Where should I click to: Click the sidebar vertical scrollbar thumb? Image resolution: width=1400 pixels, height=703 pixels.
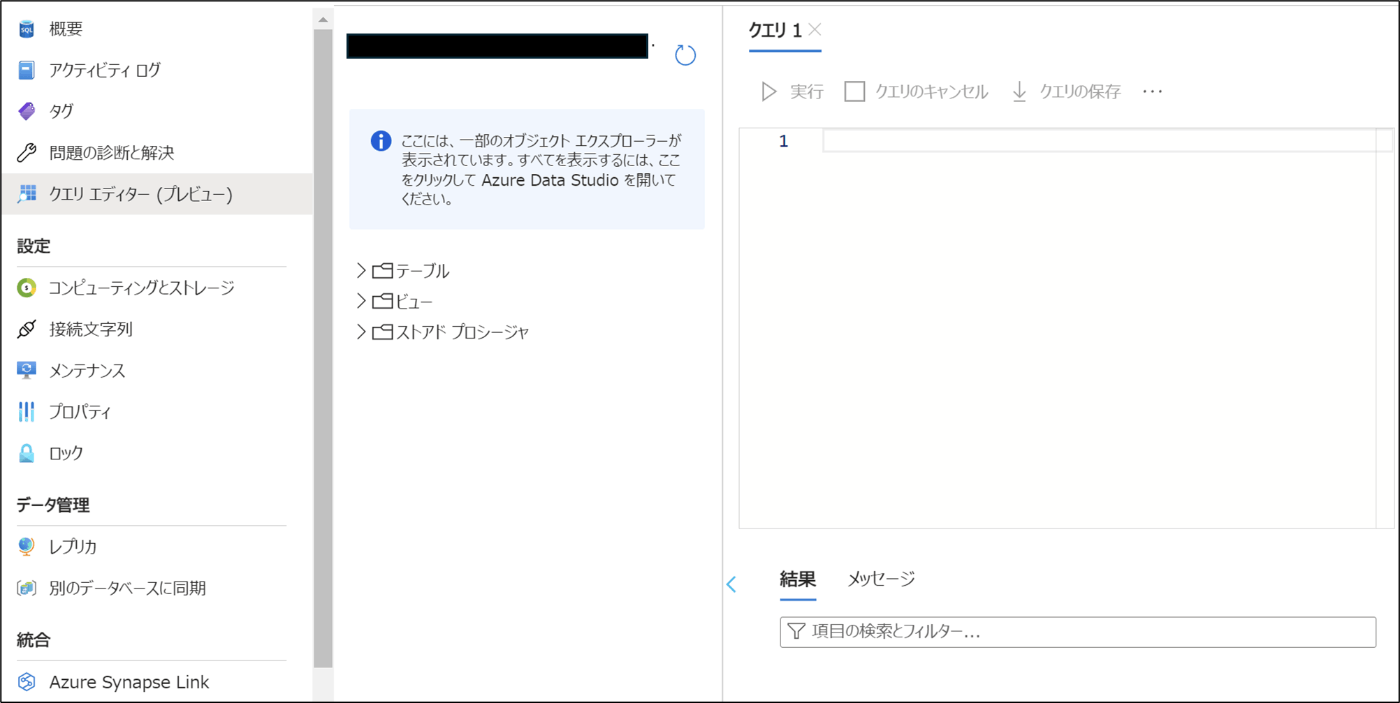(323, 348)
